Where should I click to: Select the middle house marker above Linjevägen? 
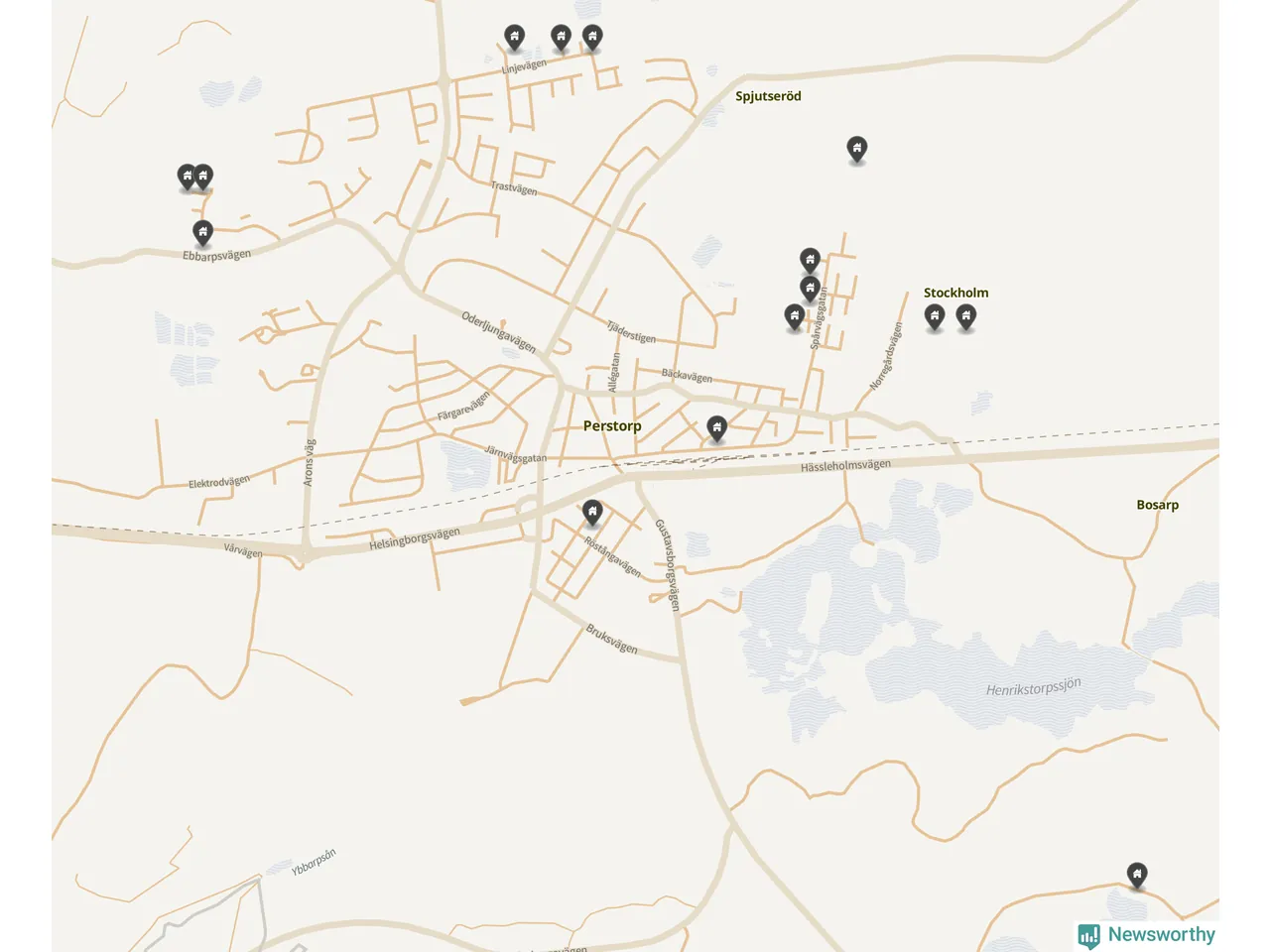click(x=561, y=38)
